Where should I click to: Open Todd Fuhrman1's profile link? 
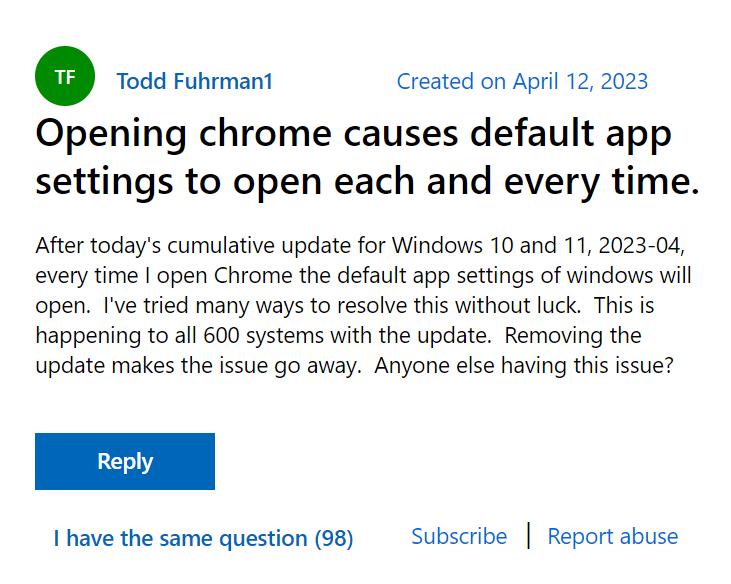coord(194,81)
